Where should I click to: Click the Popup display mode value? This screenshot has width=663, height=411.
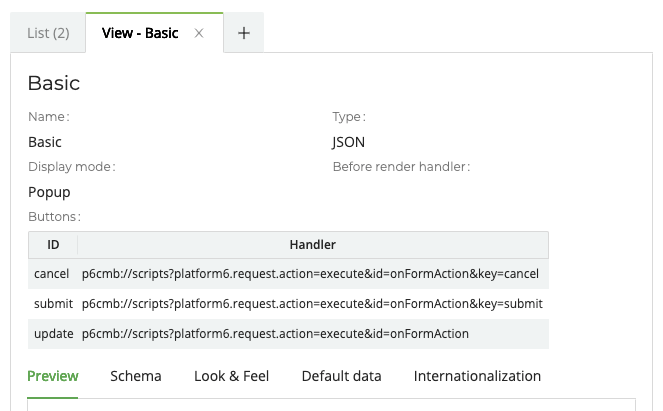click(49, 192)
